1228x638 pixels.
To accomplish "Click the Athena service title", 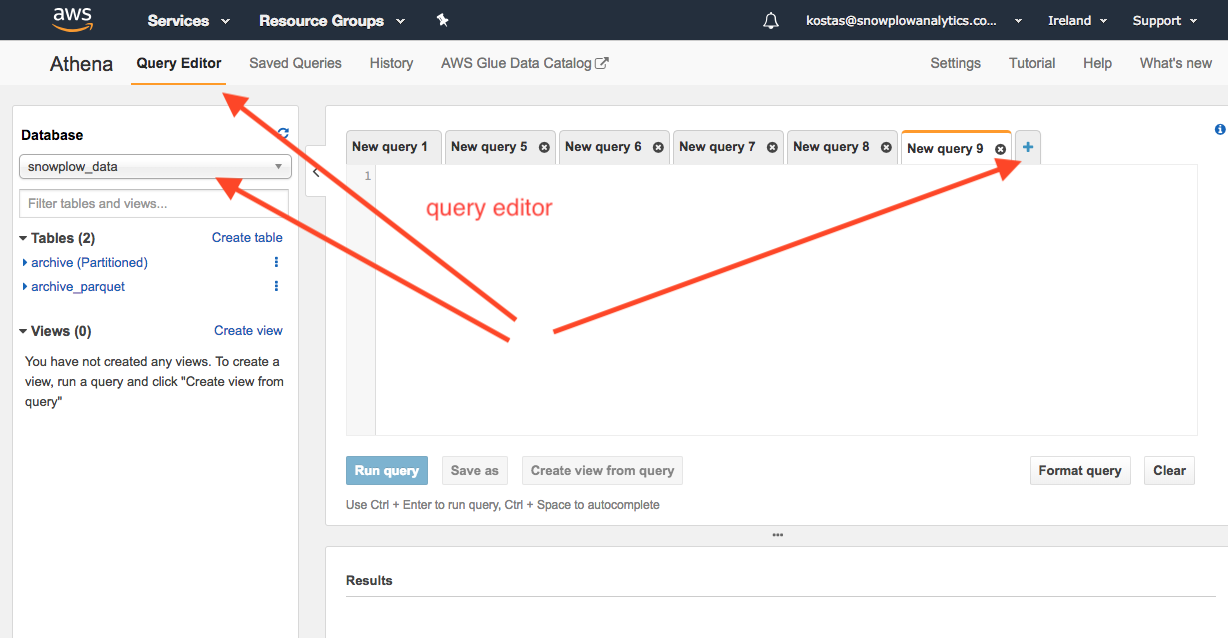I will 81,64.
